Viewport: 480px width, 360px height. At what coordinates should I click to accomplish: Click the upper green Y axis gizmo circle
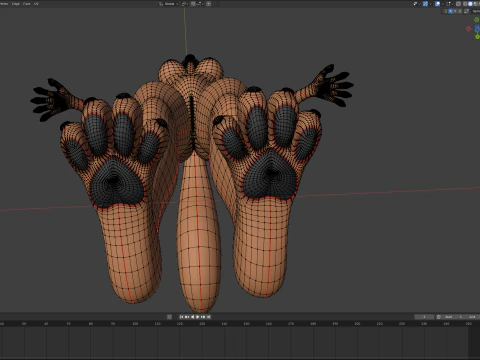pyautogui.click(x=477, y=20)
